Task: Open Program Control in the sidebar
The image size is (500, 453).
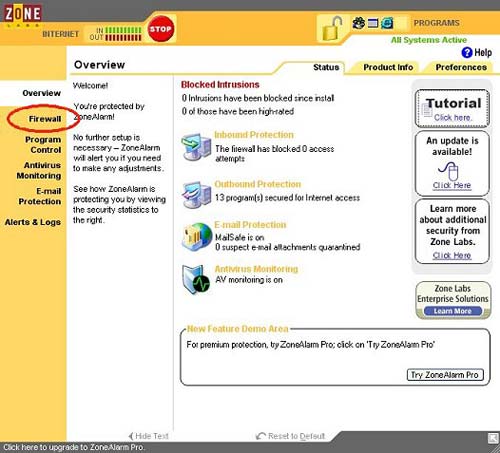Action: (x=43, y=145)
